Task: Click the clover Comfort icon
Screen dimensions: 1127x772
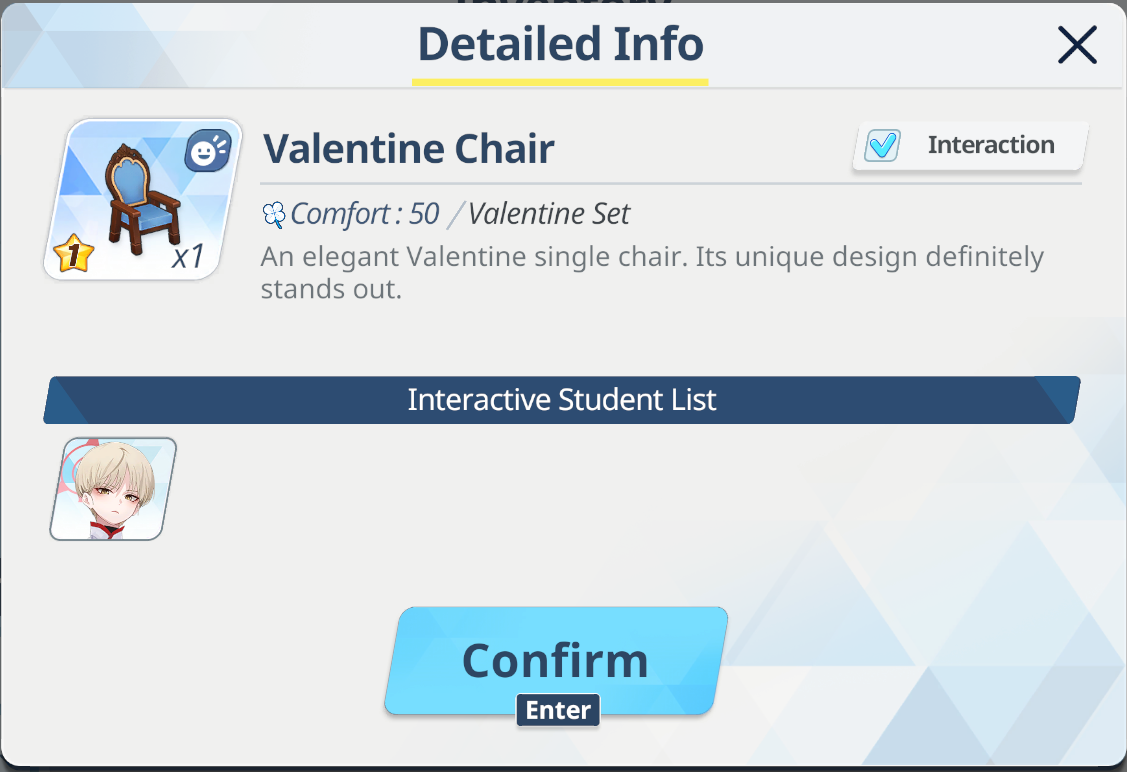Action: pos(274,214)
